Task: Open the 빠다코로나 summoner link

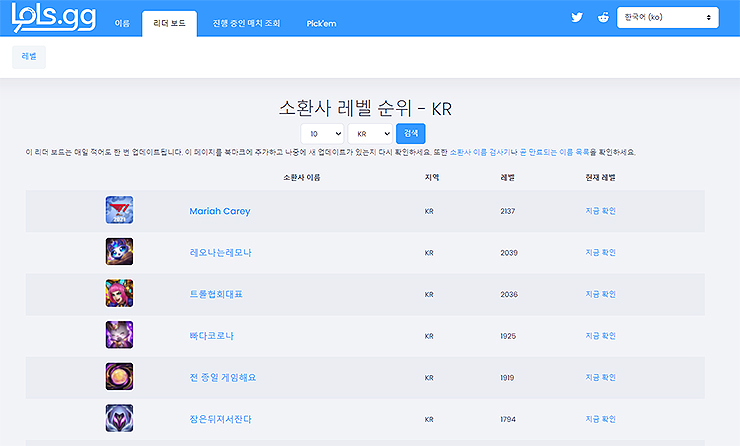Action: tap(211, 336)
